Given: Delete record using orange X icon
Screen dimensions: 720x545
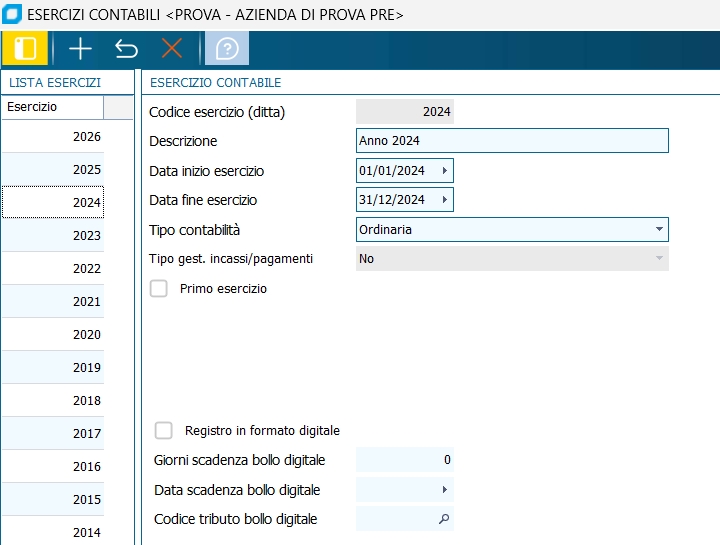Looking at the screenshot, I should 172,48.
